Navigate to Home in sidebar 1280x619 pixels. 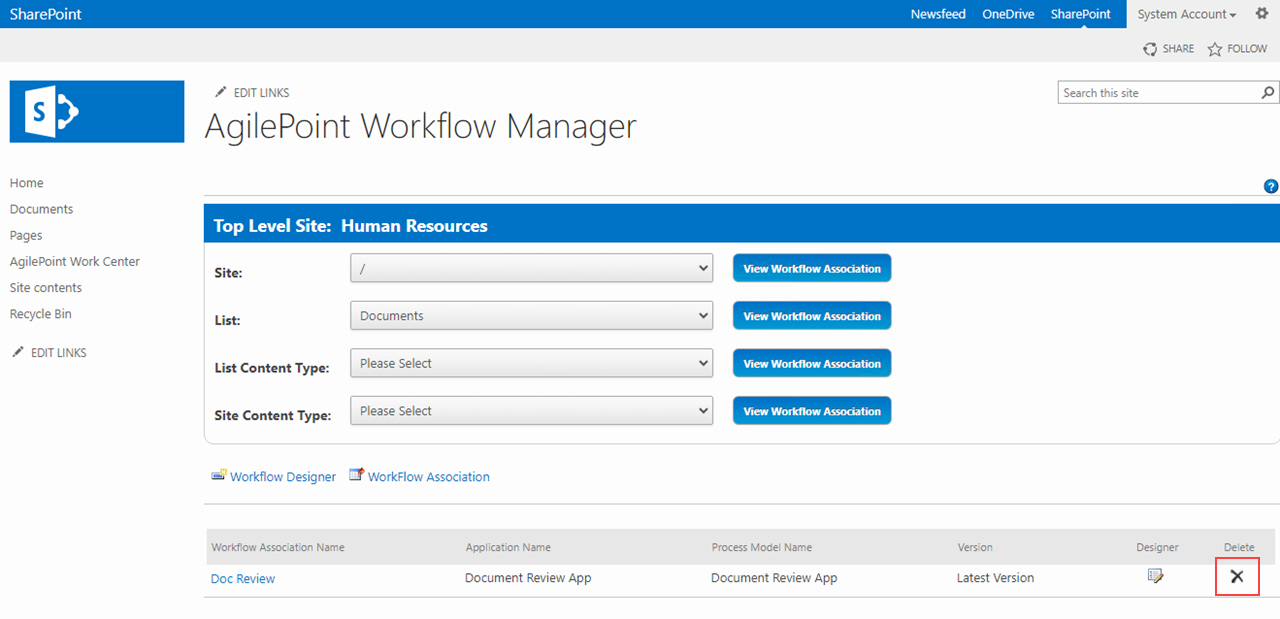[x=27, y=183]
